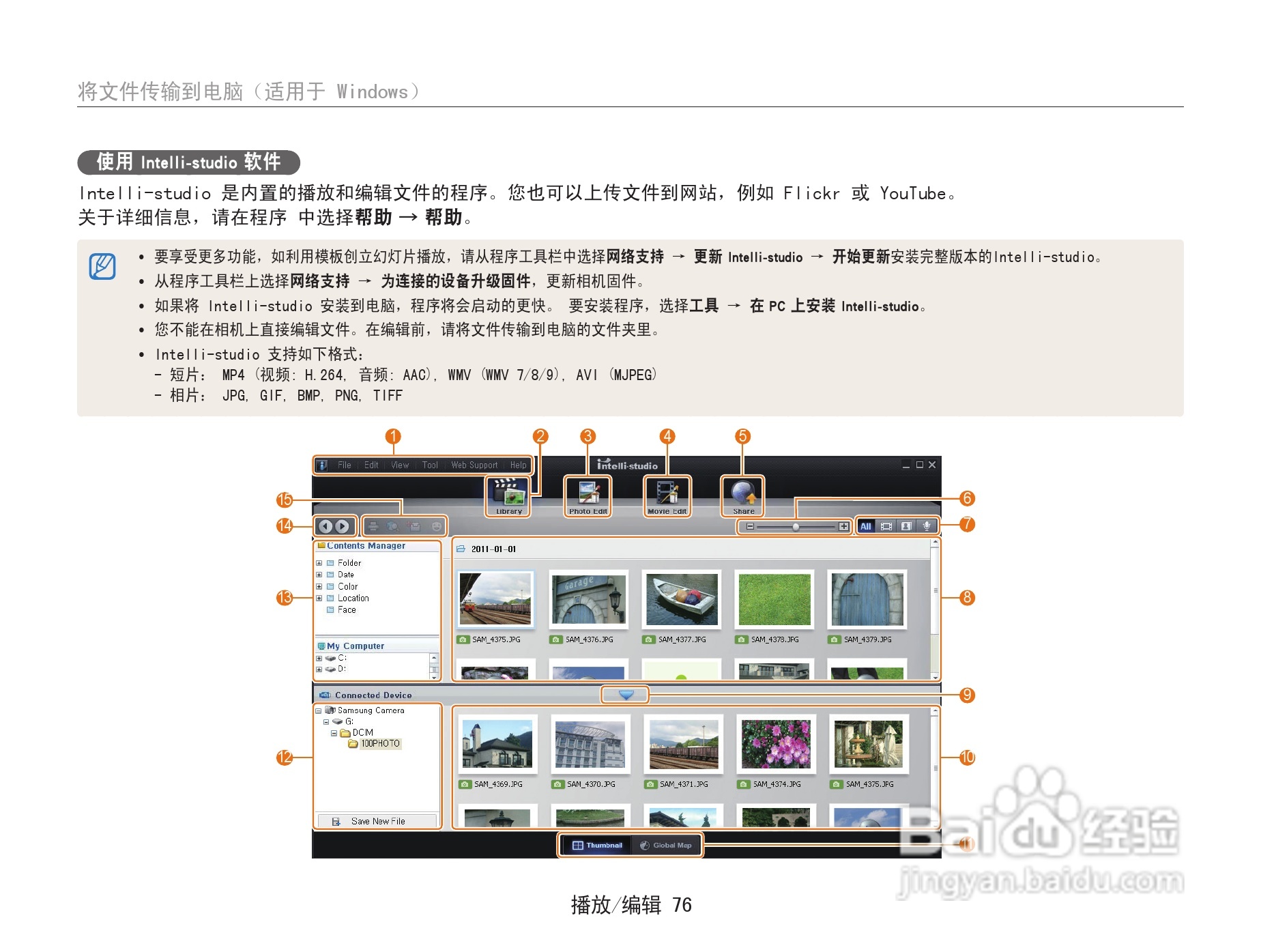
Task: Open the Share mode icon
Action: (x=743, y=496)
